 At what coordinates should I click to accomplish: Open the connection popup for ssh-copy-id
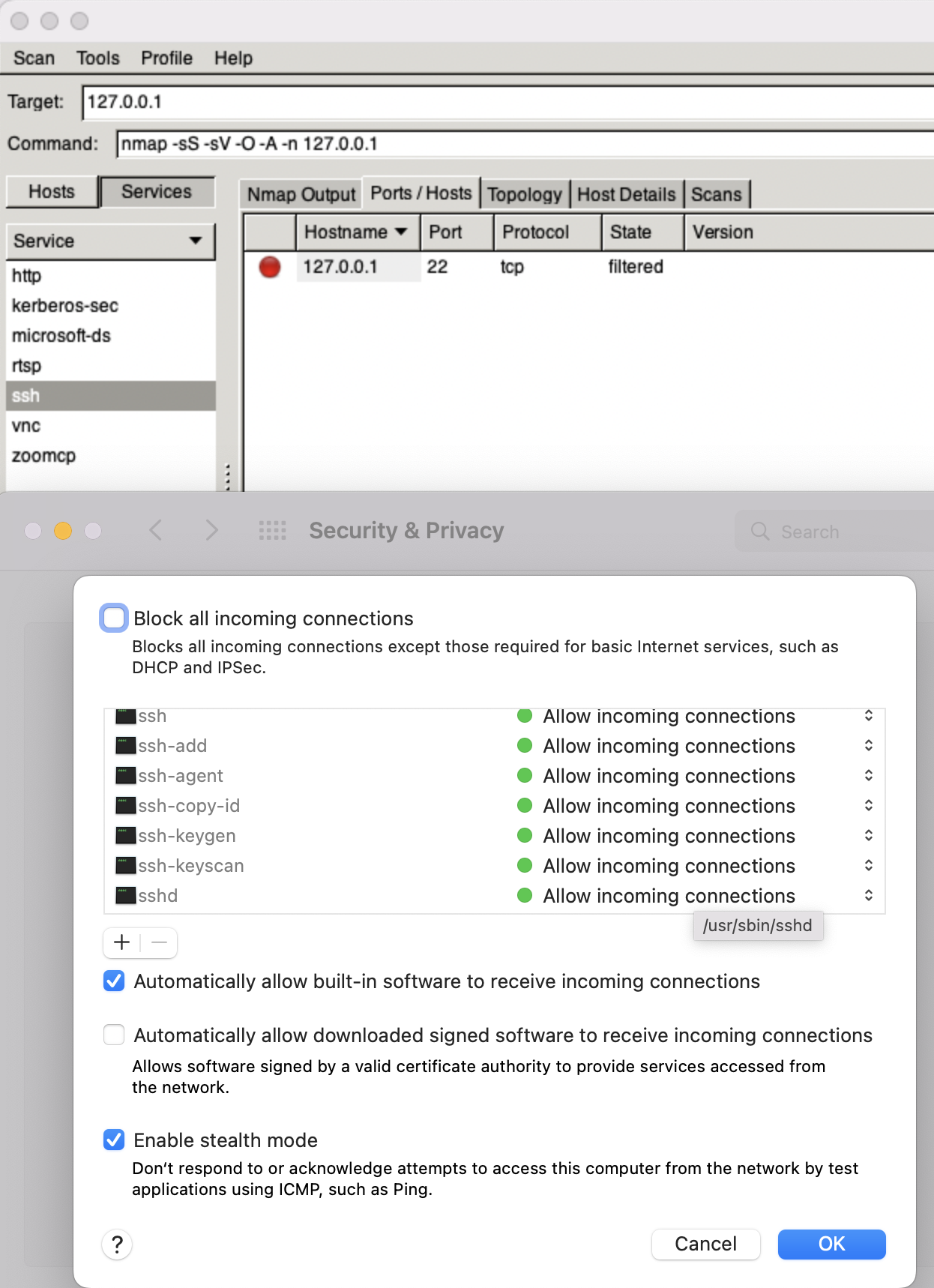pyautogui.click(x=869, y=806)
